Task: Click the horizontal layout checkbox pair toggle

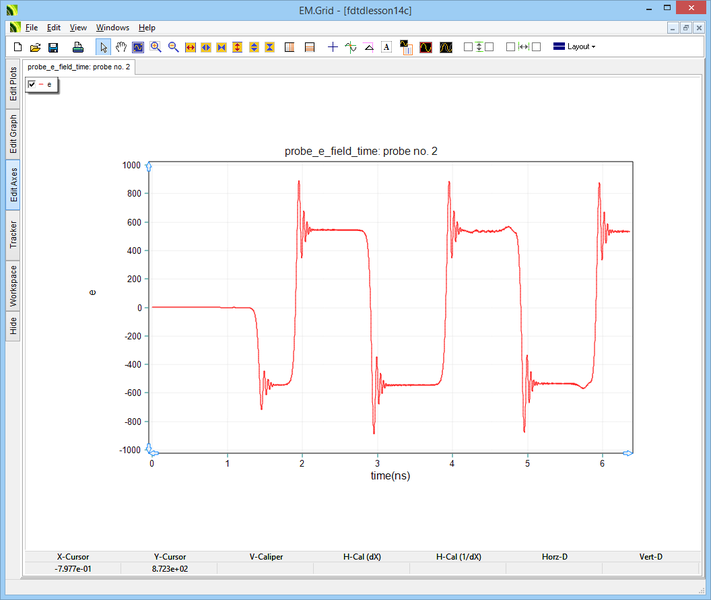Action: point(523,47)
